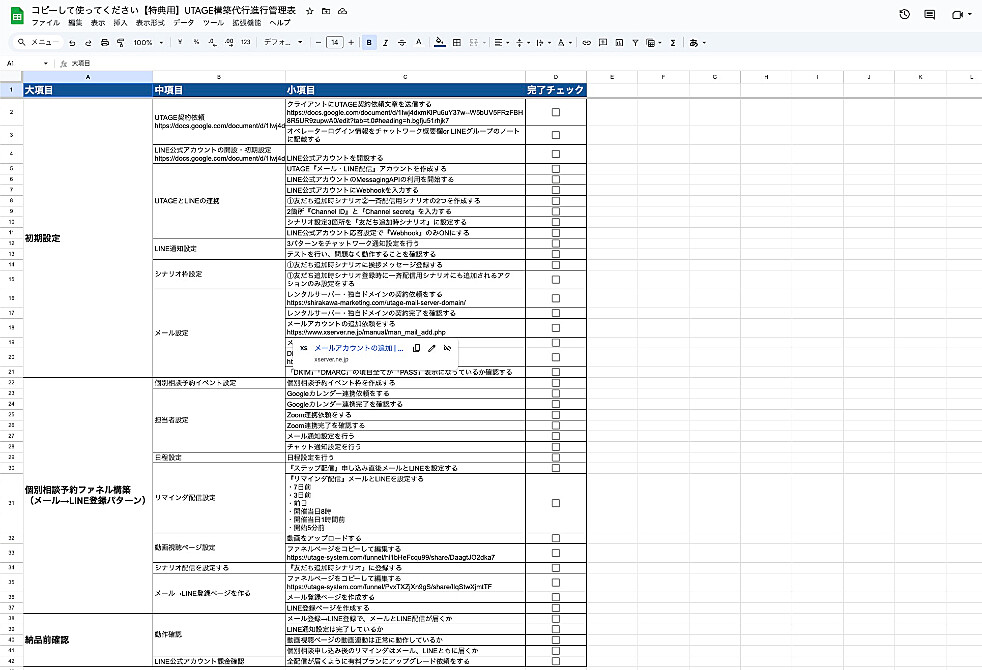This screenshot has width=982, height=670.
Task: Open the ヘルプ menu
Action: point(280,23)
